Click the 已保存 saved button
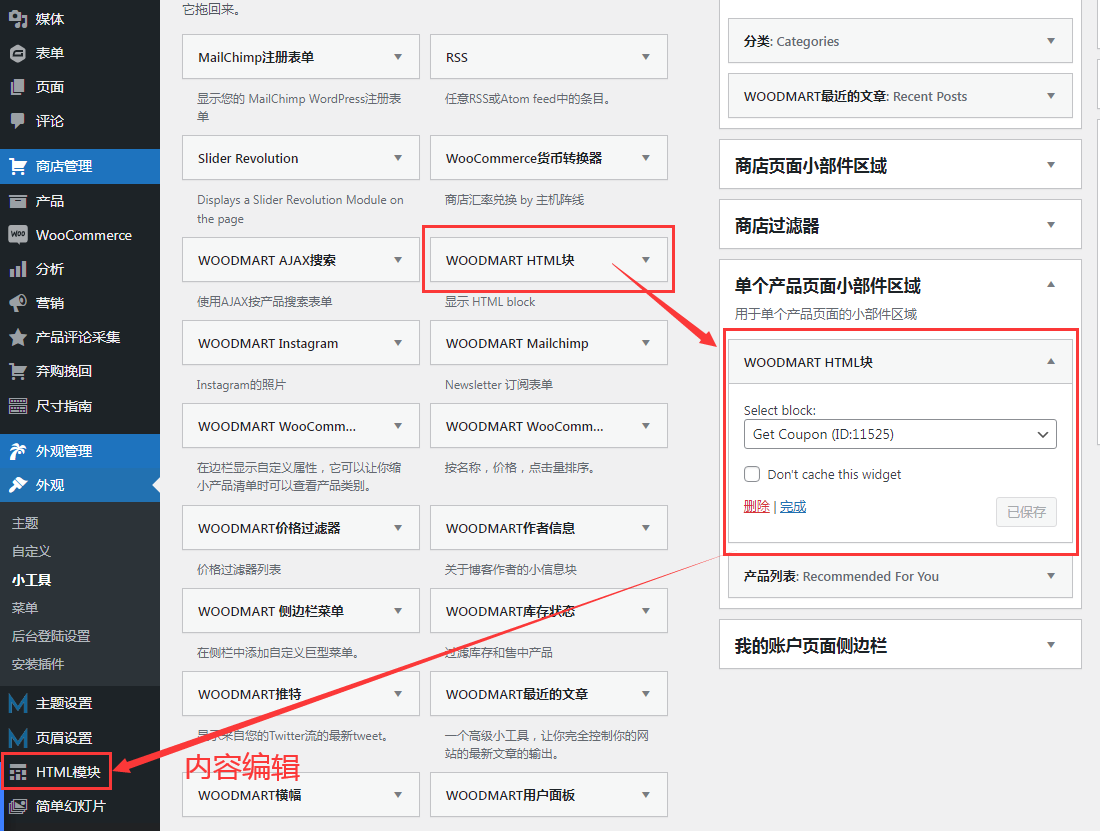Viewport: 1100px width, 831px height. tap(1026, 512)
